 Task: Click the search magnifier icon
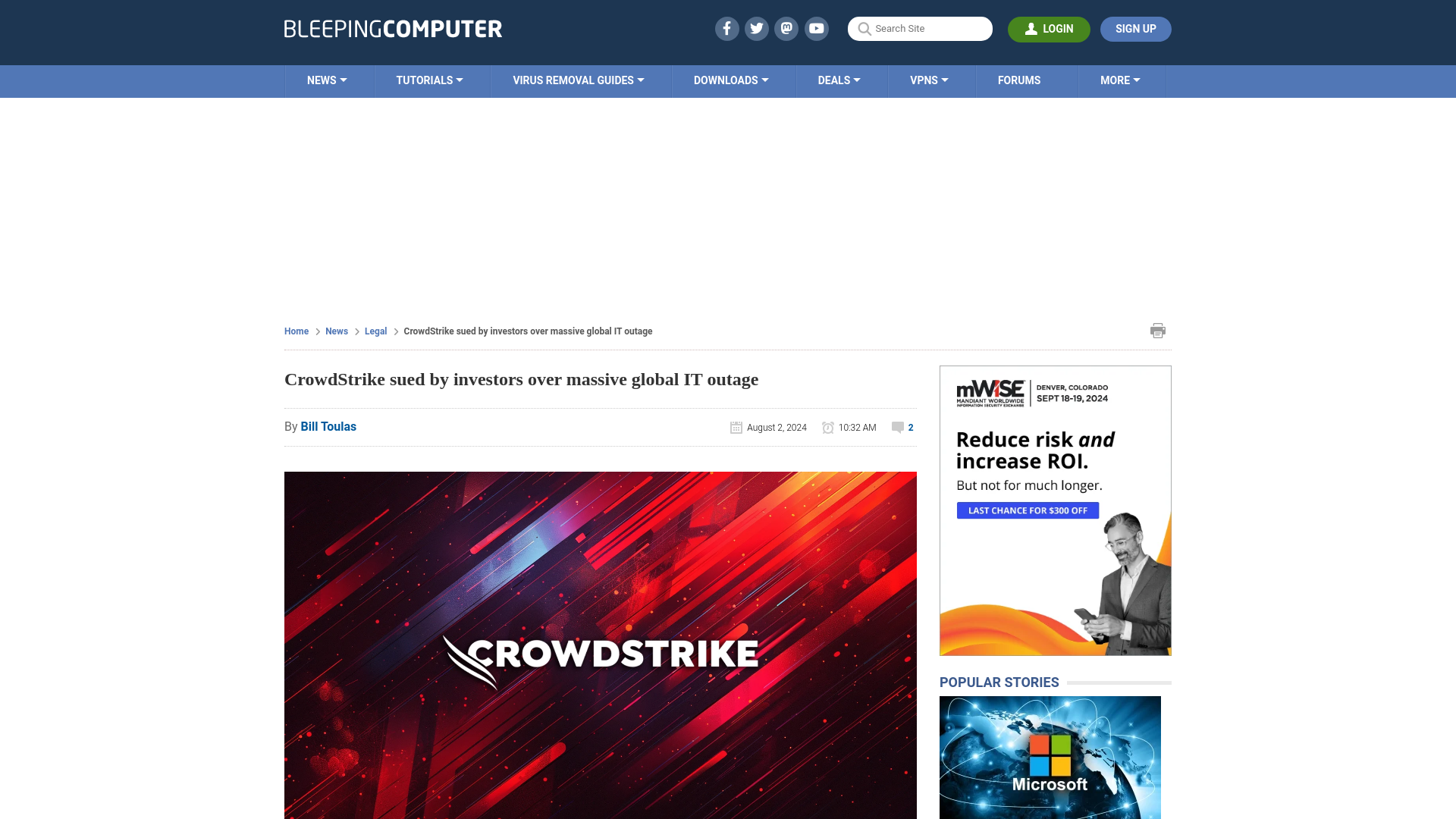coord(864,29)
